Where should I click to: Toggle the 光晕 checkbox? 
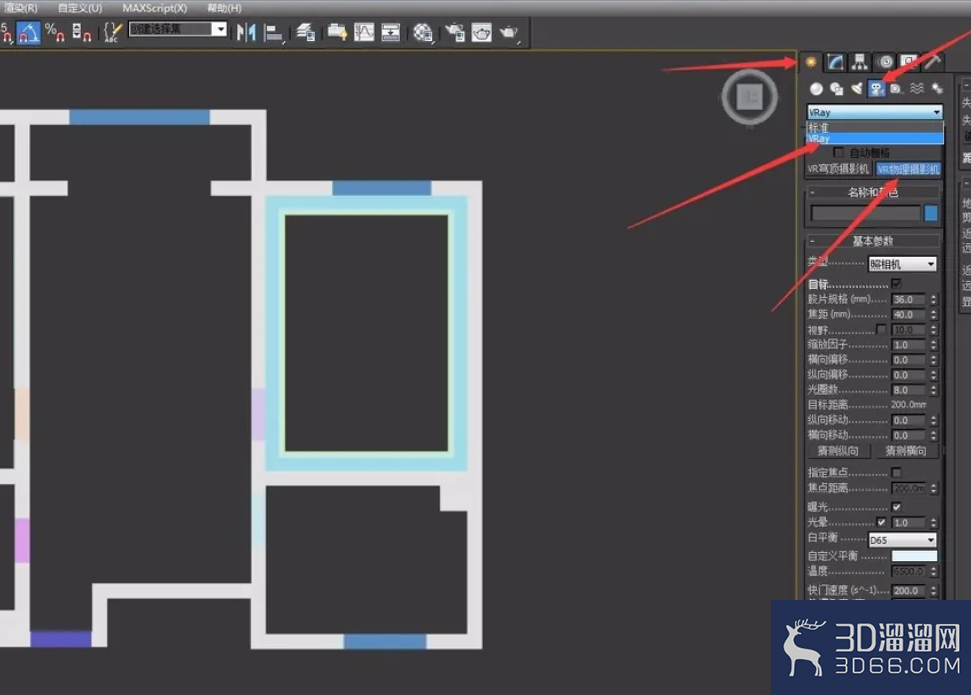881,522
